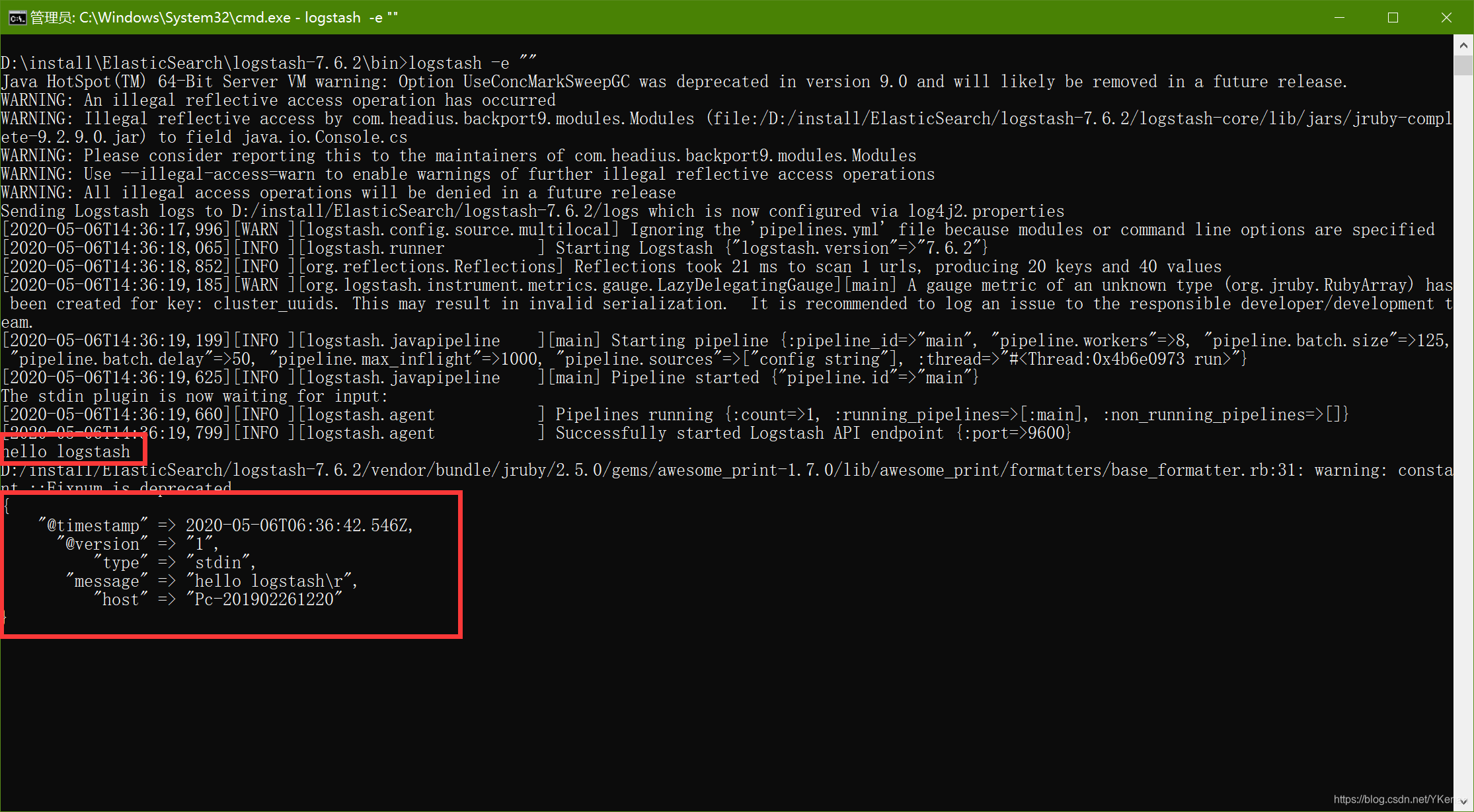The image size is (1474, 812).
Task: Open the cmd system menu icon
Action: click(17, 17)
